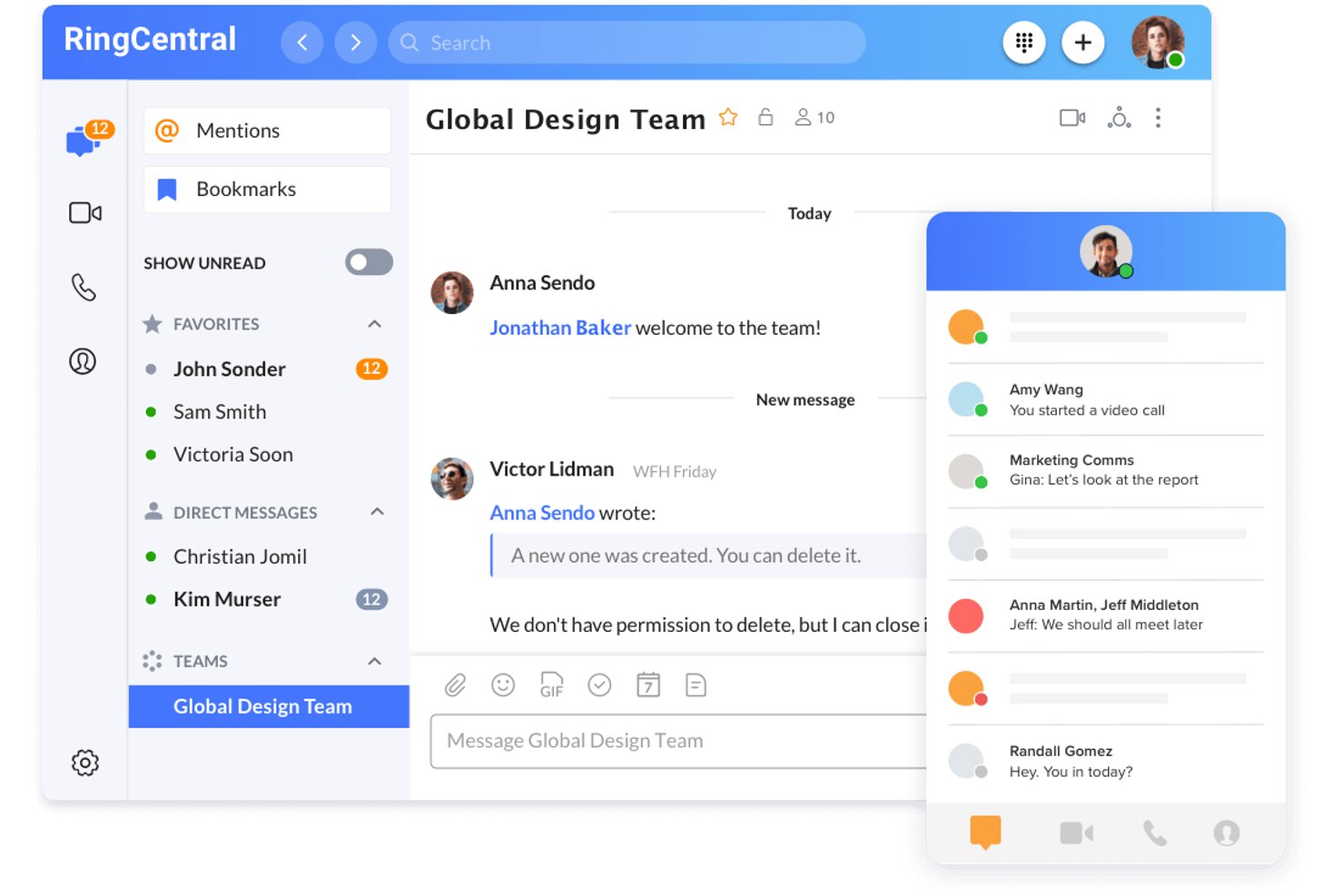Image resolution: width=1344 pixels, height=896 pixels.
Task: Attach a file with the paperclip icon
Action: (x=455, y=685)
